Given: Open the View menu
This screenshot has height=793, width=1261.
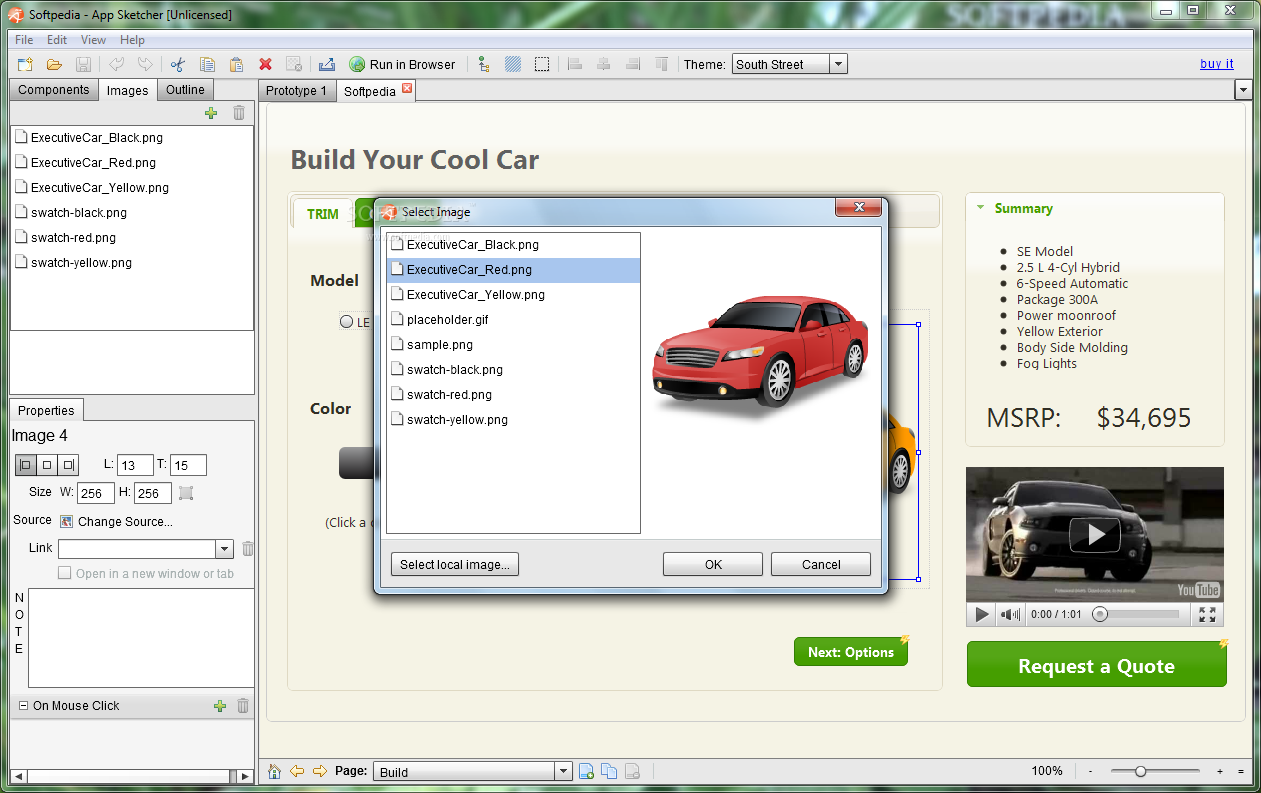Looking at the screenshot, I should pos(93,40).
